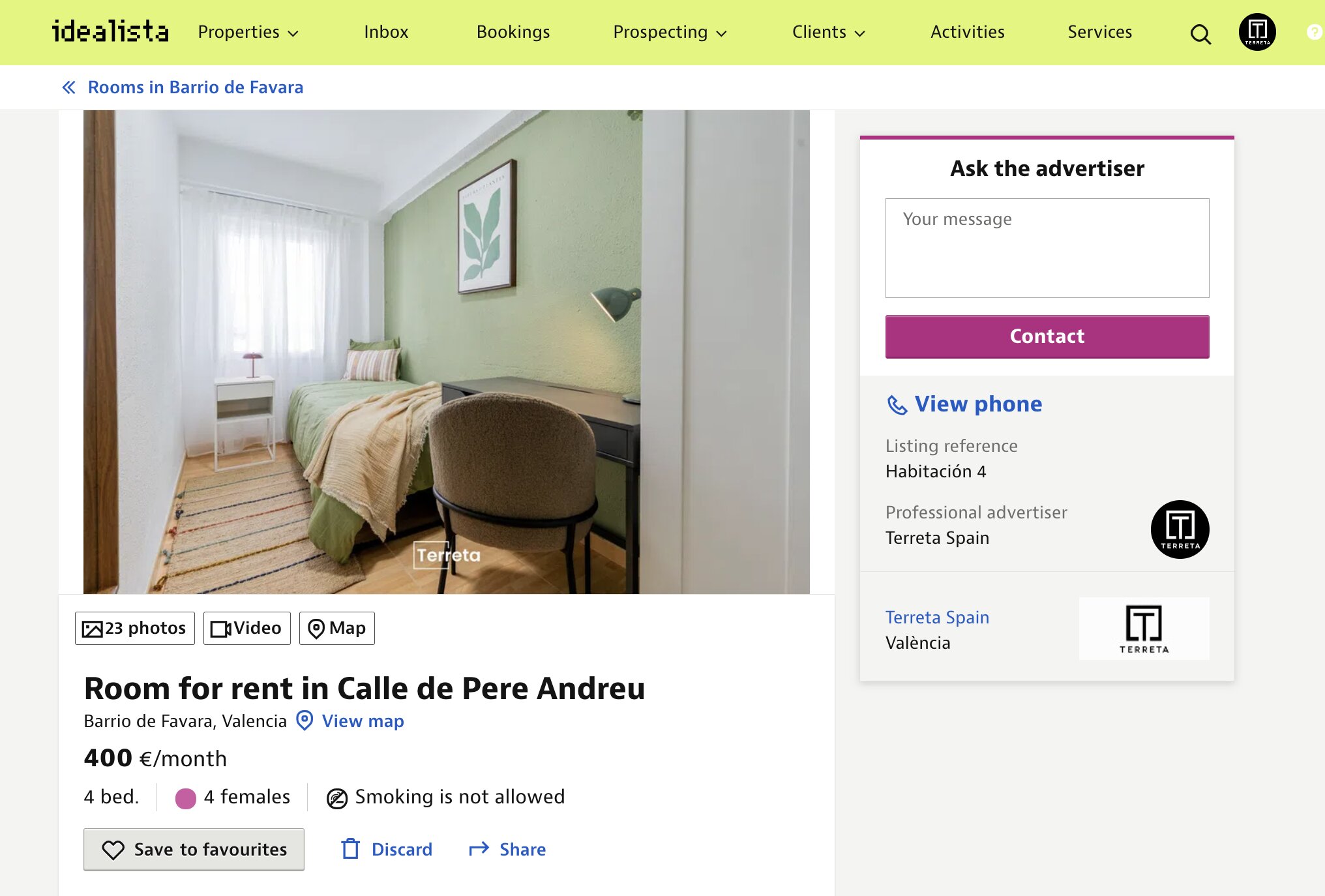This screenshot has width=1325, height=896.
Task: Click the help question mark icon
Action: 1315,32
